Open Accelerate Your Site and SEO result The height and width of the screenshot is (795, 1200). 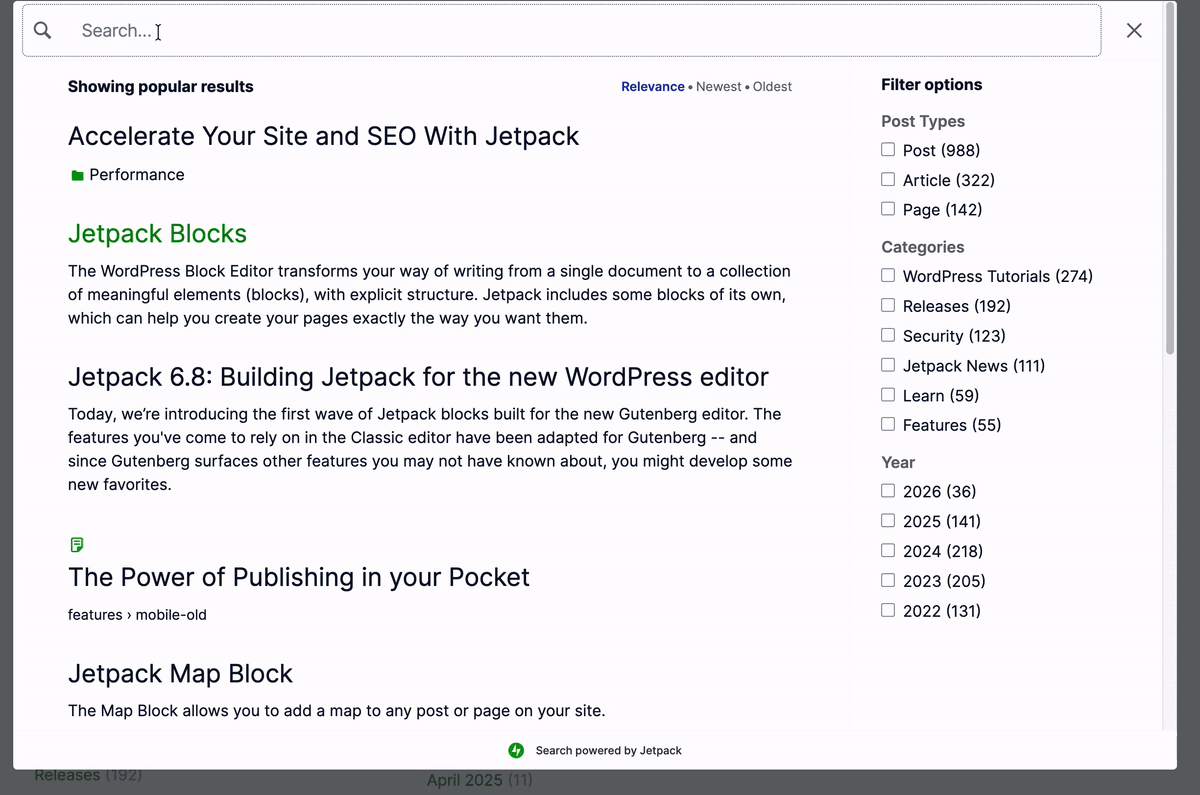point(323,136)
